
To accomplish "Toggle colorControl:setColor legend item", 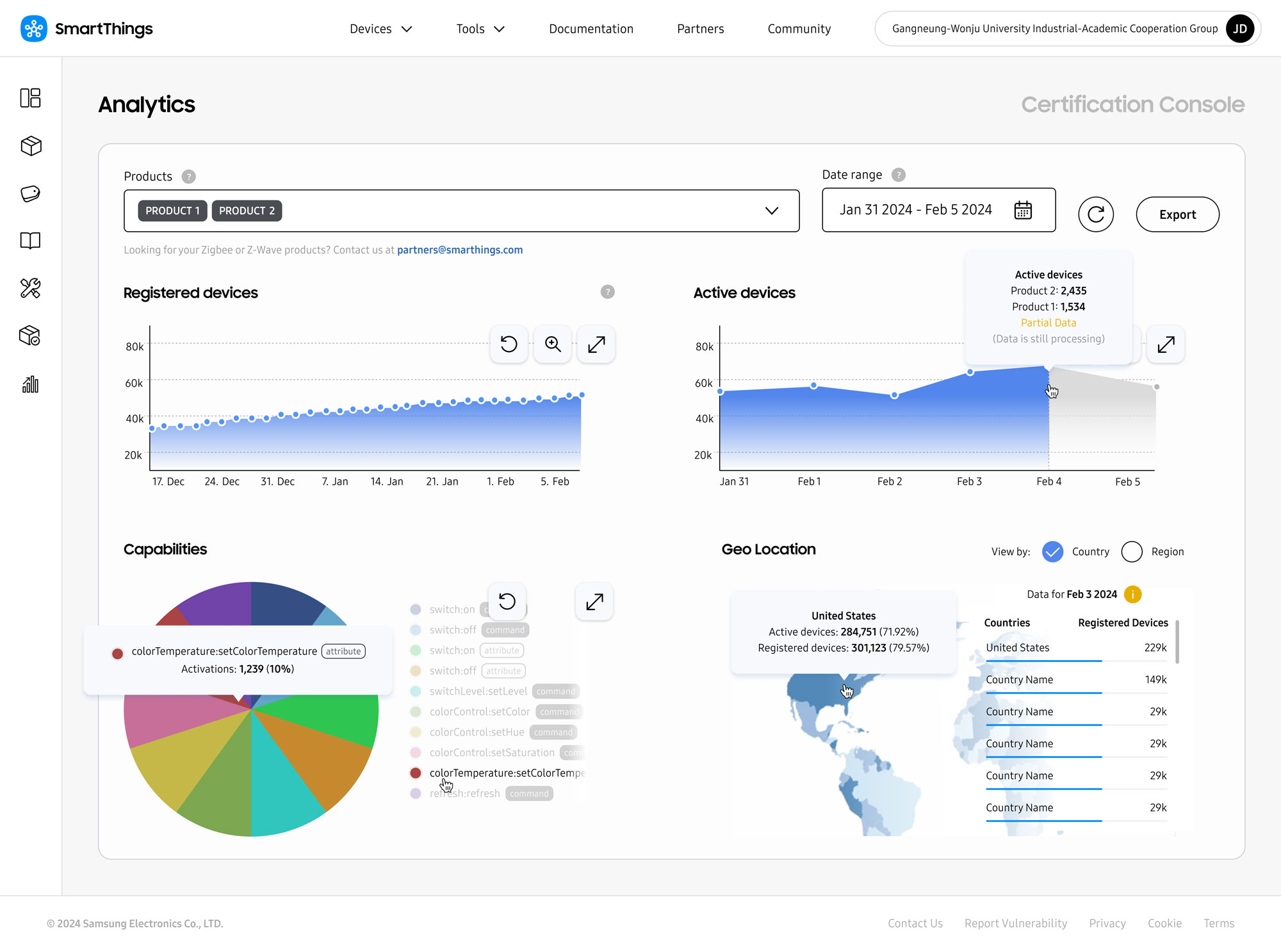I will pyautogui.click(x=496, y=712).
